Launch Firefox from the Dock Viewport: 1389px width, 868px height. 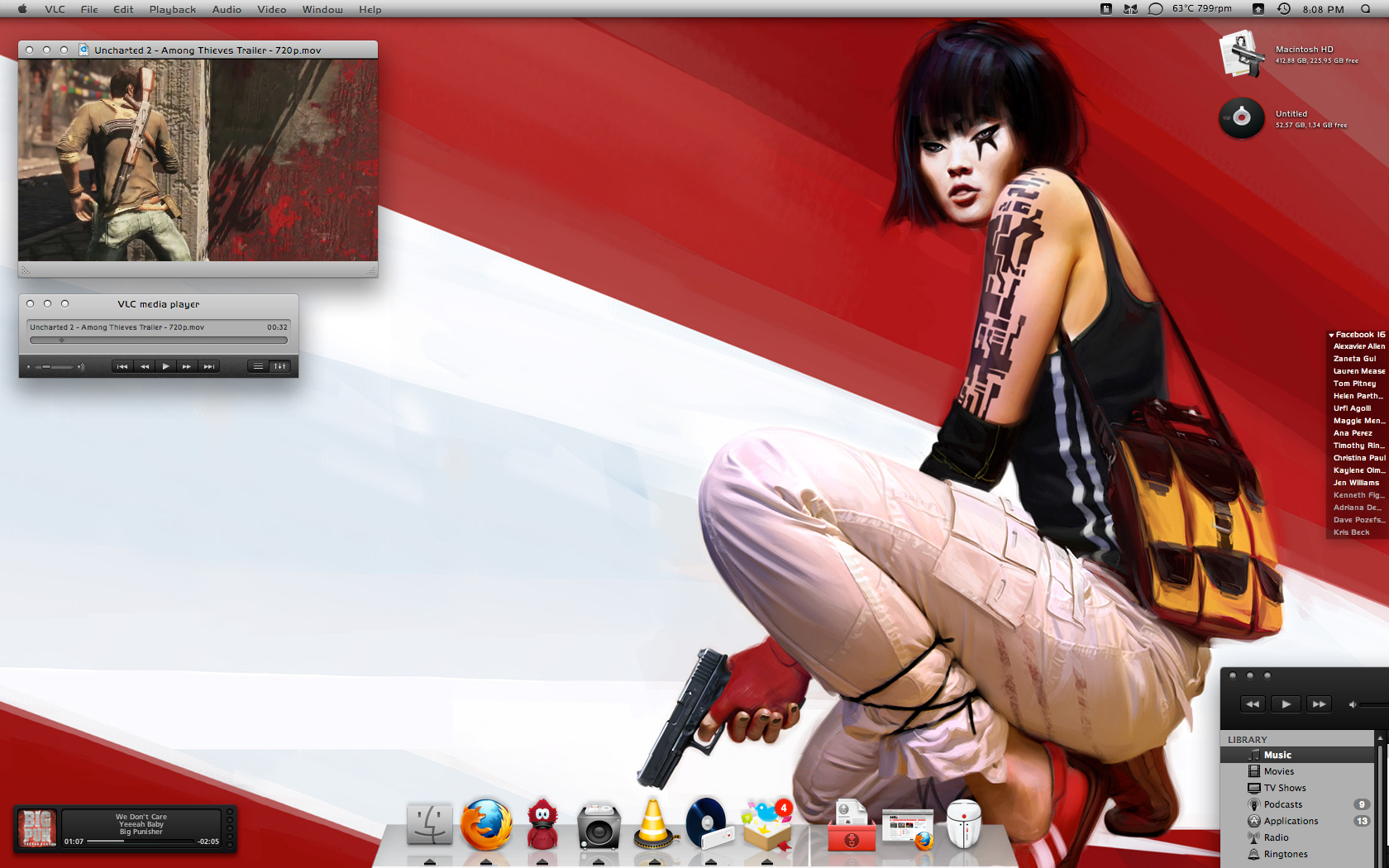point(486,824)
